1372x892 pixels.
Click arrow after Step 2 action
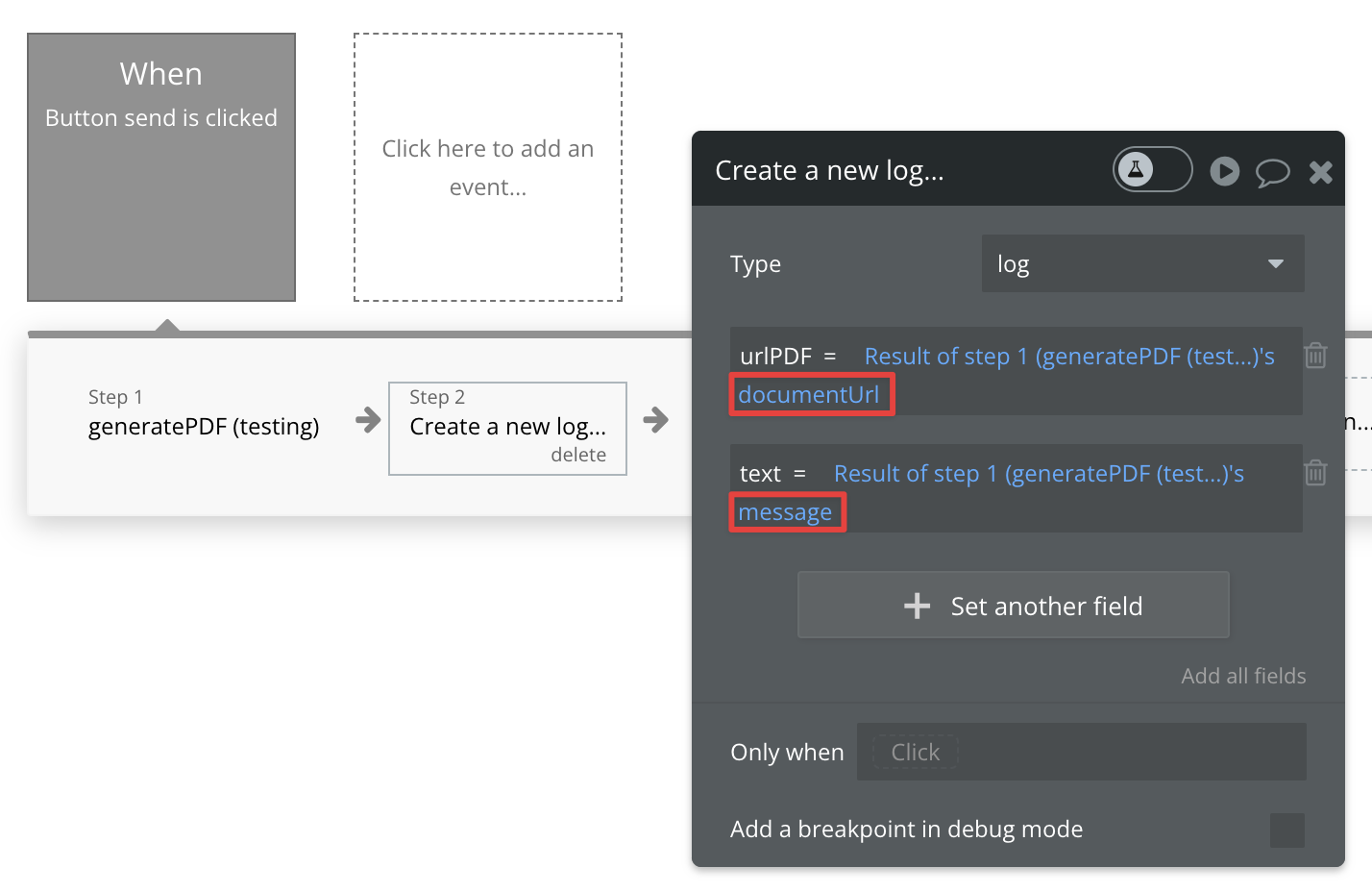click(656, 420)
